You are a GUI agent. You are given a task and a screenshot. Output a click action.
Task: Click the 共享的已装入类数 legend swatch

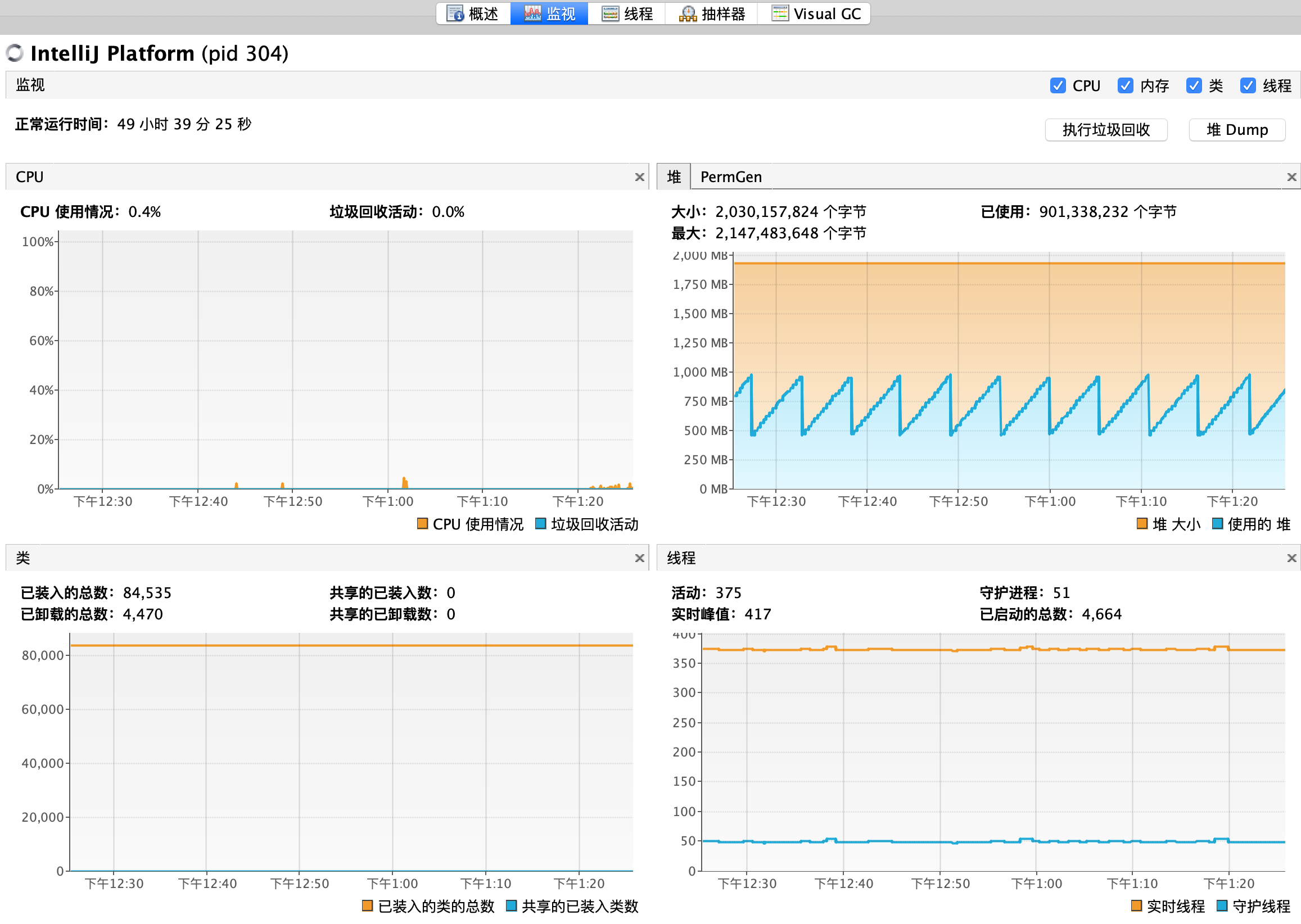511,905
